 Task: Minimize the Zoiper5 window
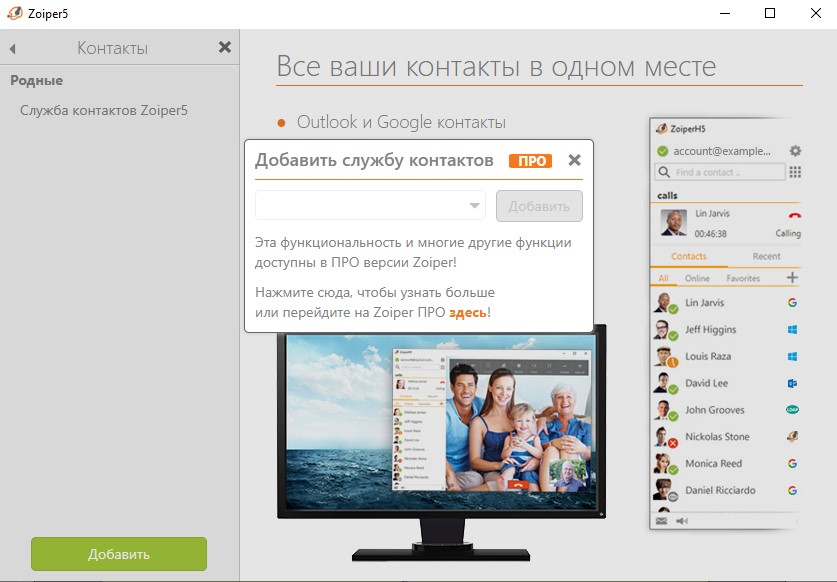725,13
